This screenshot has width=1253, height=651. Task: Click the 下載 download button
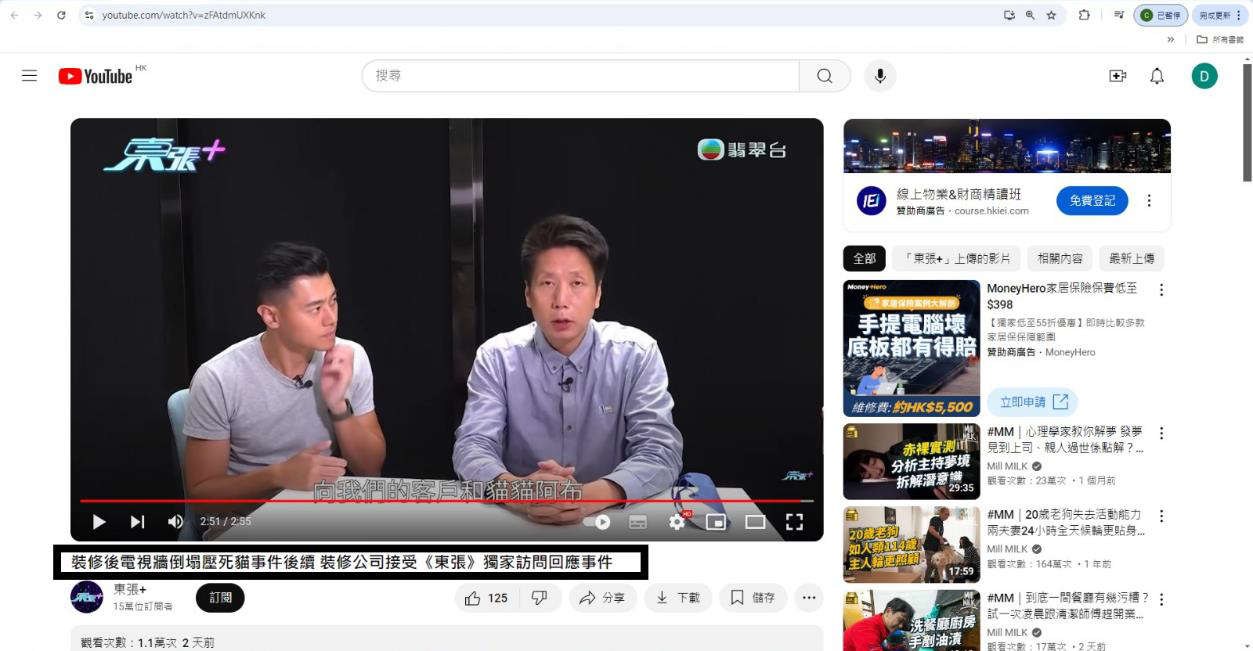tap(678, 598)
